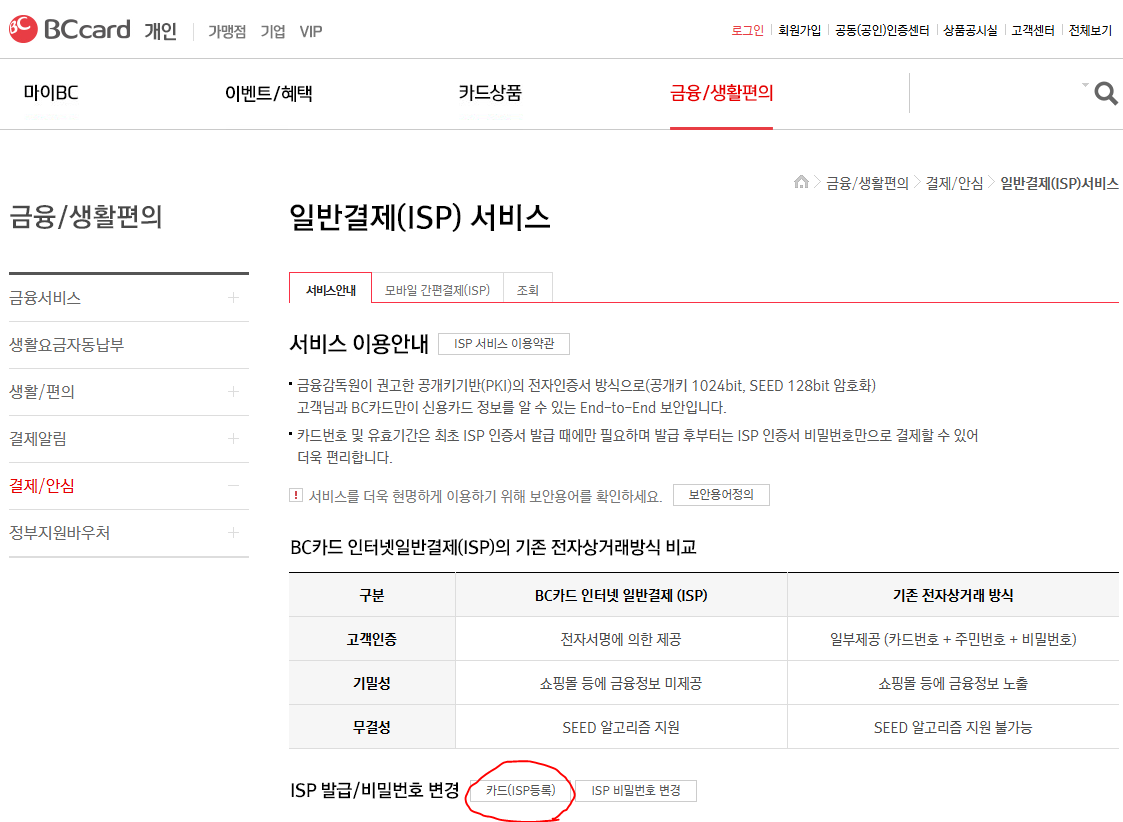Open the 이벤트/혜택 menu
Image resolution: width=1123 pixels, height=822 pixels.
coord(268,93)
